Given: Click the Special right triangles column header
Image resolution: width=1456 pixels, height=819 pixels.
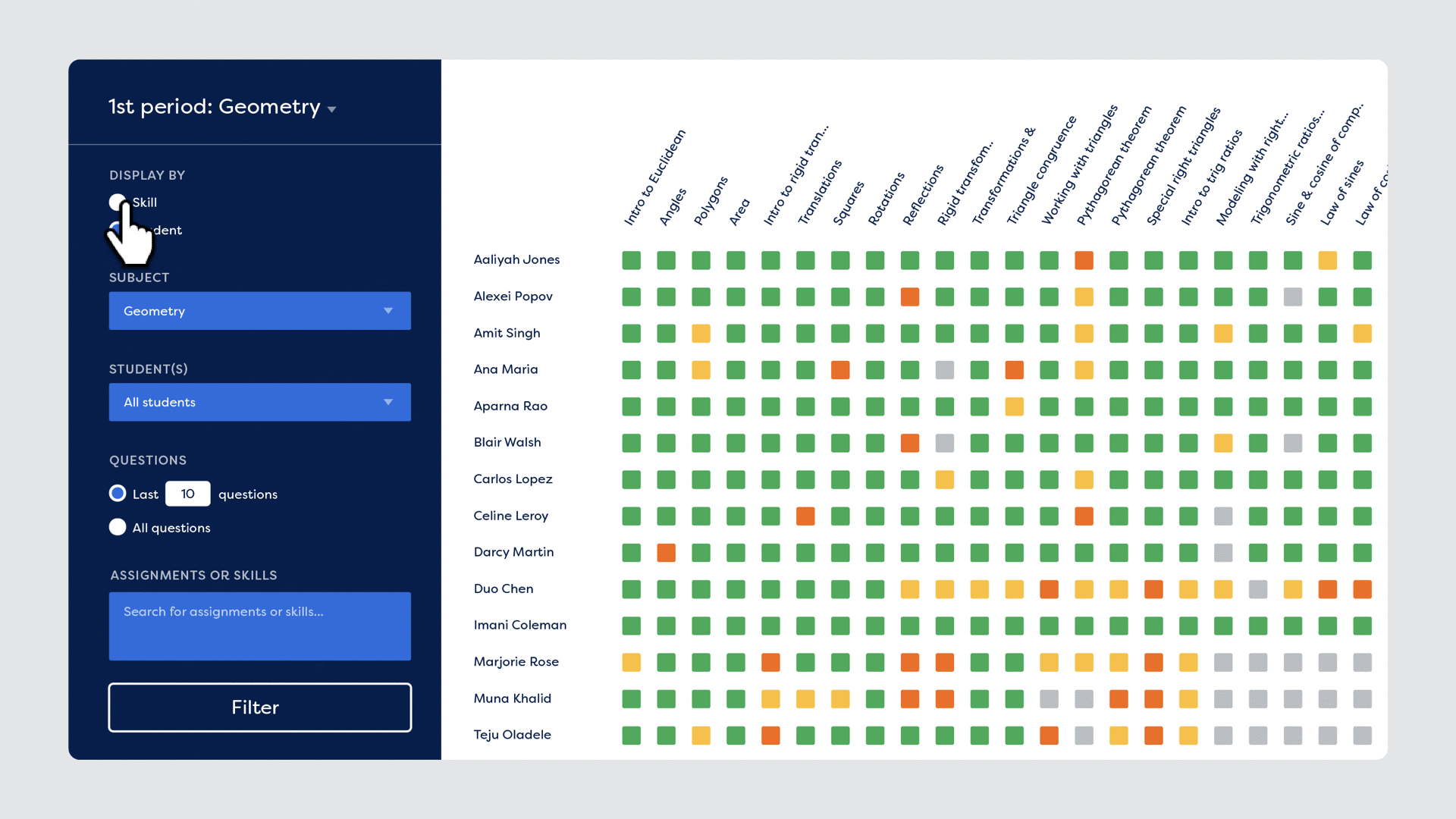Looking at the screenshot, I should 1182,167.
